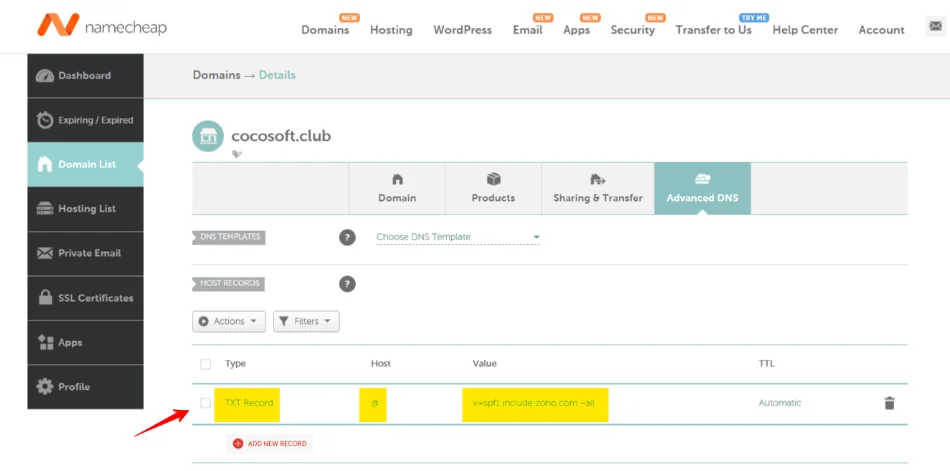Open Profile in the sidebar

[85, 387]
